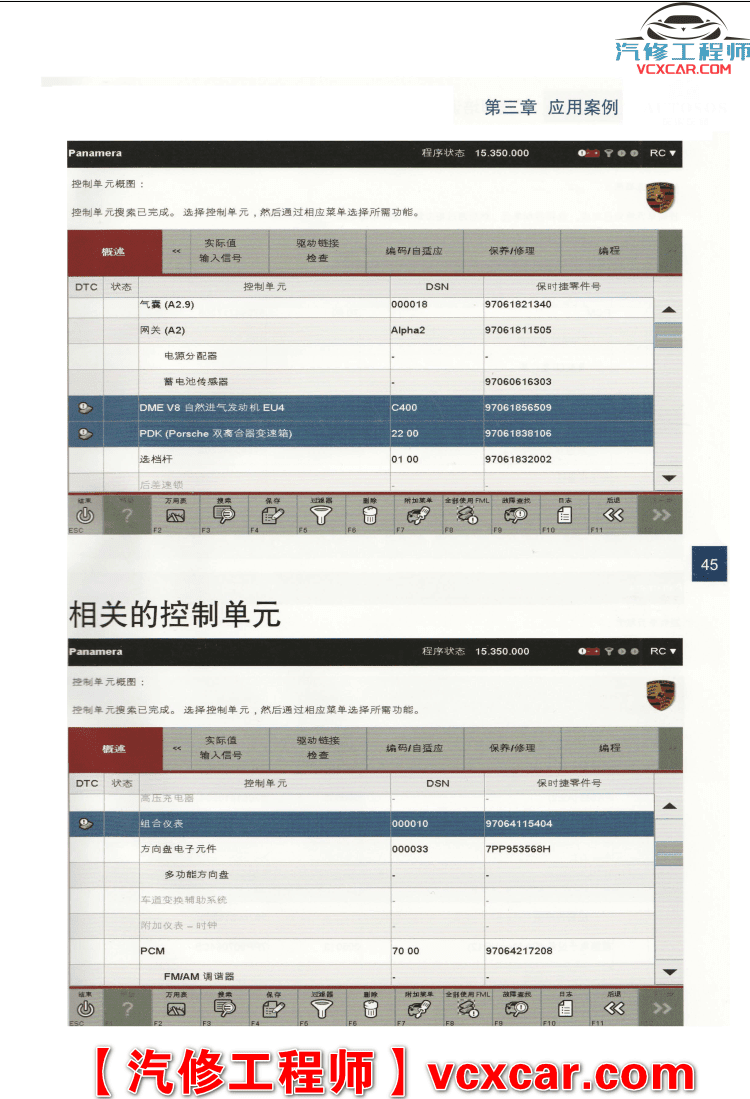
Task: Select the 选档杆 row
Action: (361, 460)
